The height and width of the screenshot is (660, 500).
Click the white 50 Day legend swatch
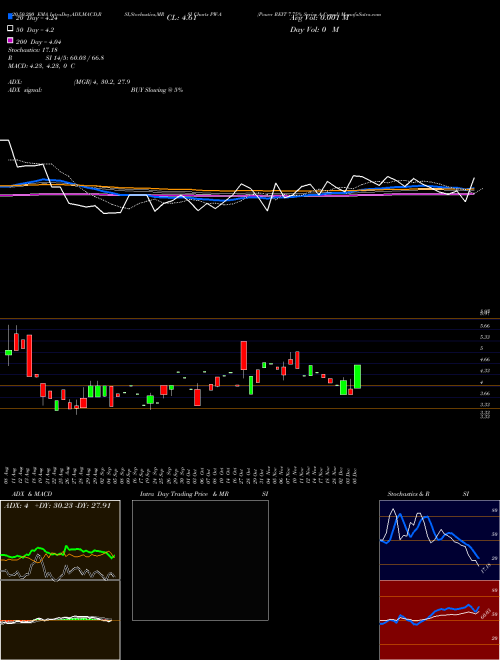click(10, 29)
